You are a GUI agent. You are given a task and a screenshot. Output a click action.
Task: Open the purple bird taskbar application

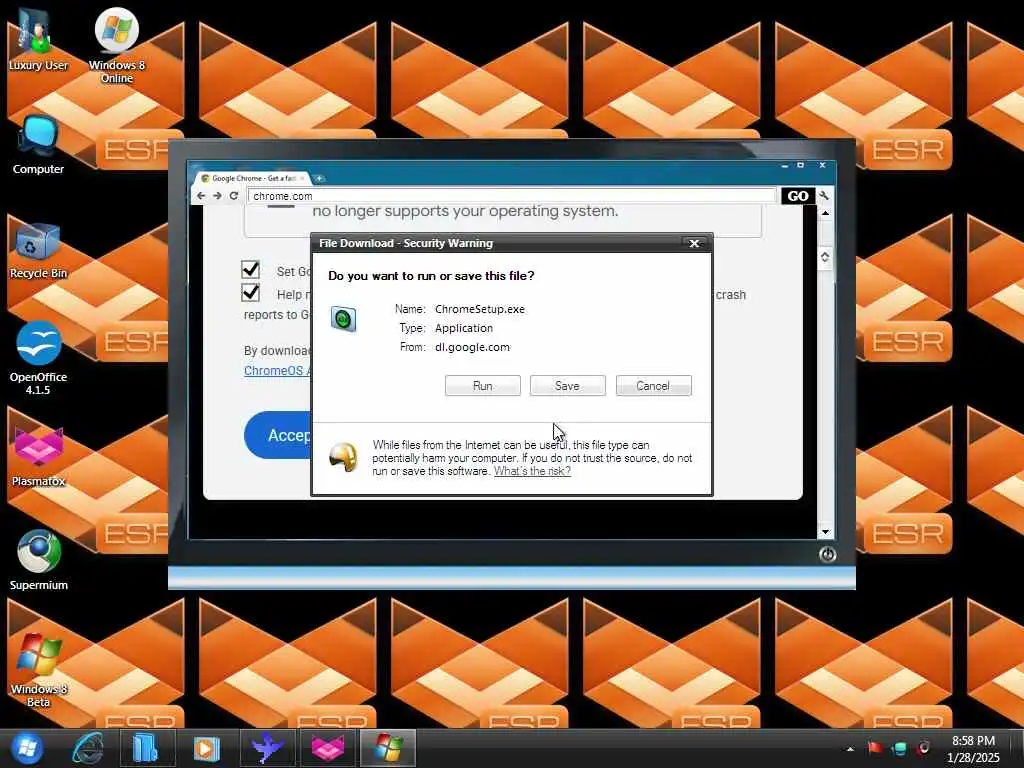point(268,748)
